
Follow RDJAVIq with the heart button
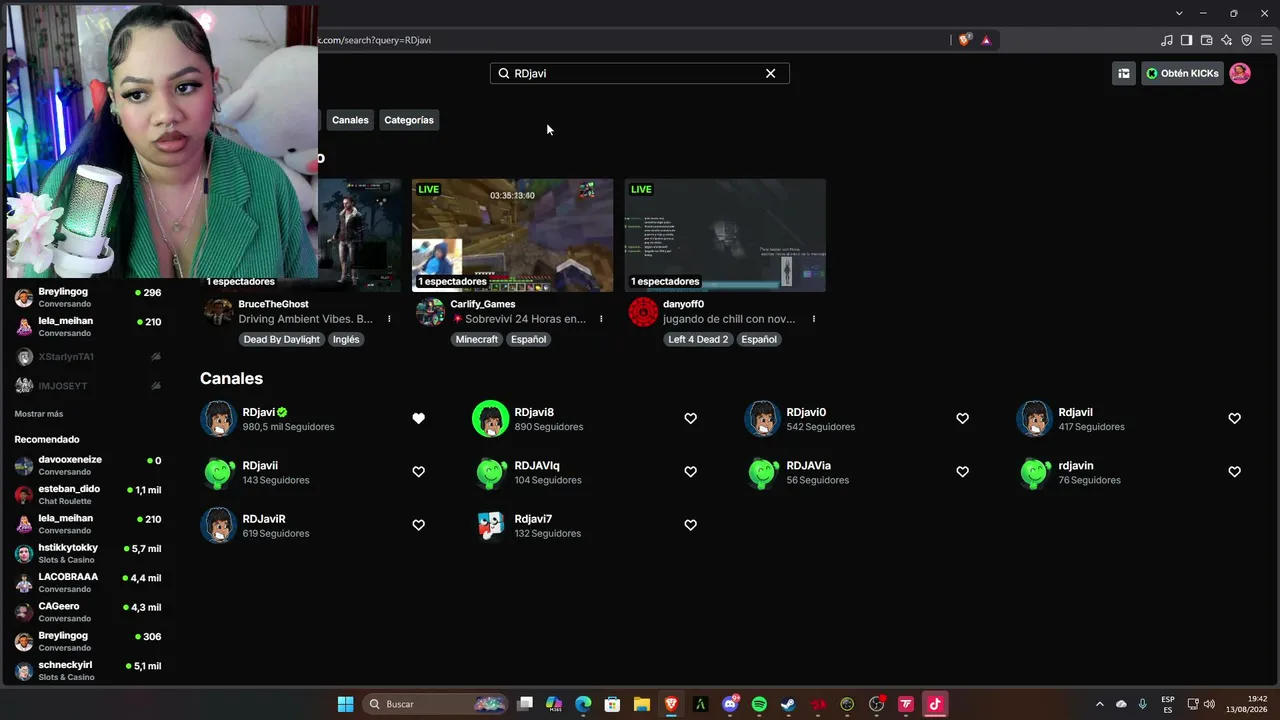[x=690, y=472]
